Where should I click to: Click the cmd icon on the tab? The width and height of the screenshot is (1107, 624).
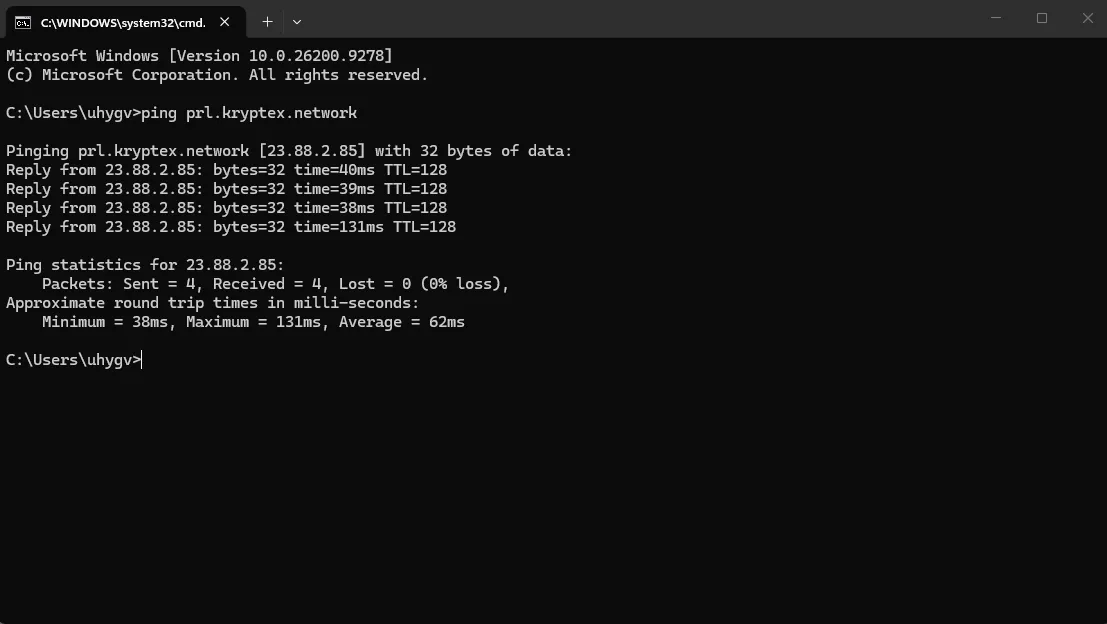click(x=23, y=23)
